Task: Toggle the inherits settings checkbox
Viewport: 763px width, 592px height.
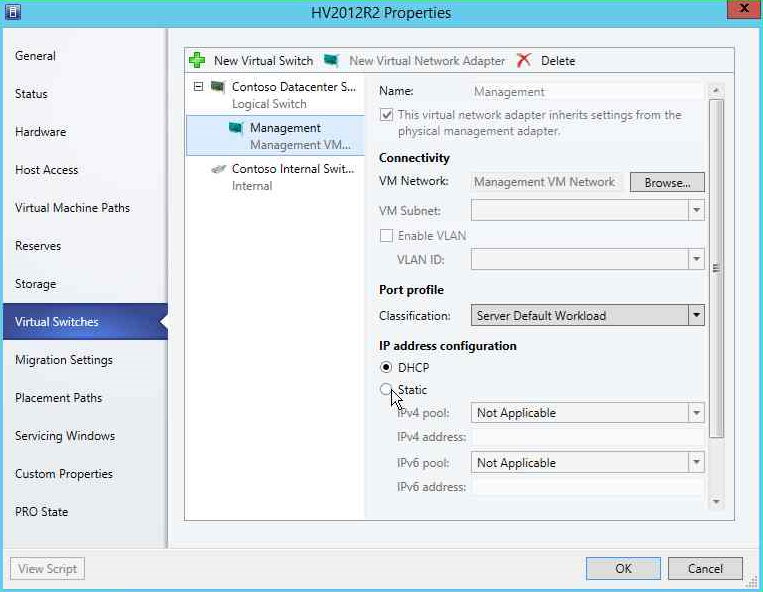Action: click(x=386, y=115)
